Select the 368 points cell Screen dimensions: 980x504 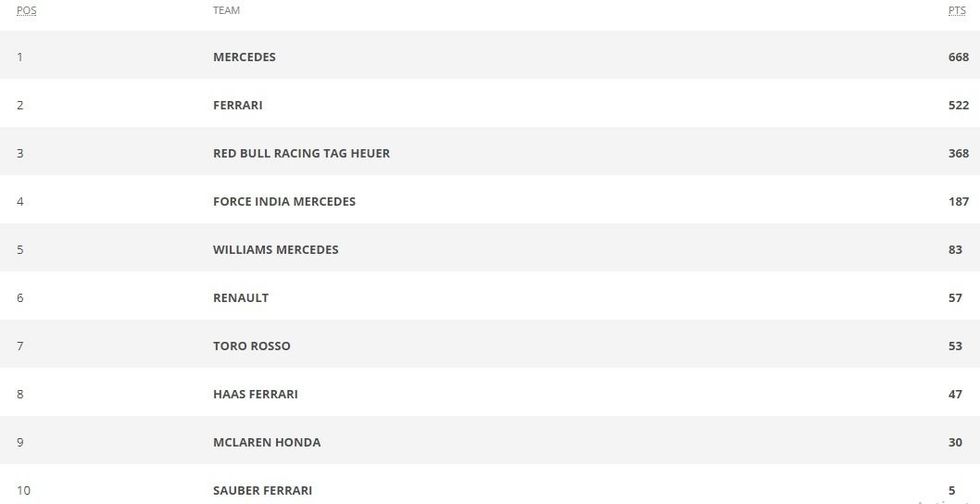(958, 153)
